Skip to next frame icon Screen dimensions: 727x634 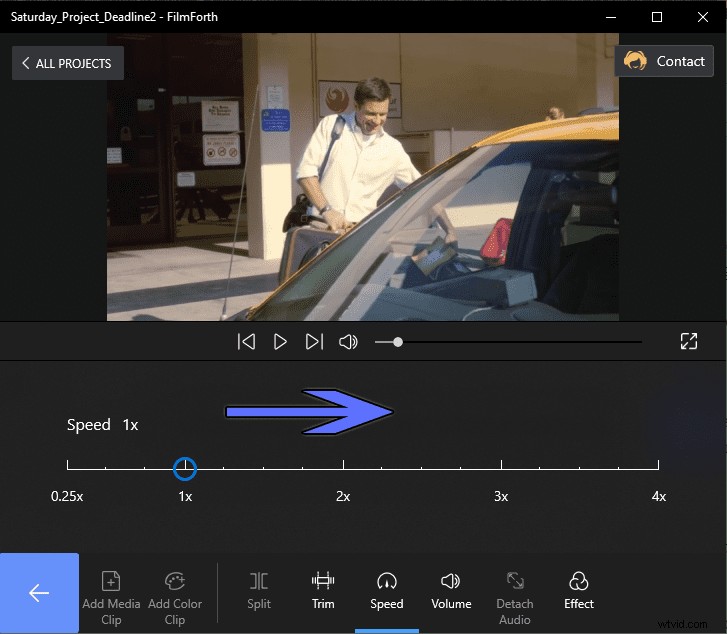pos(314,342)
